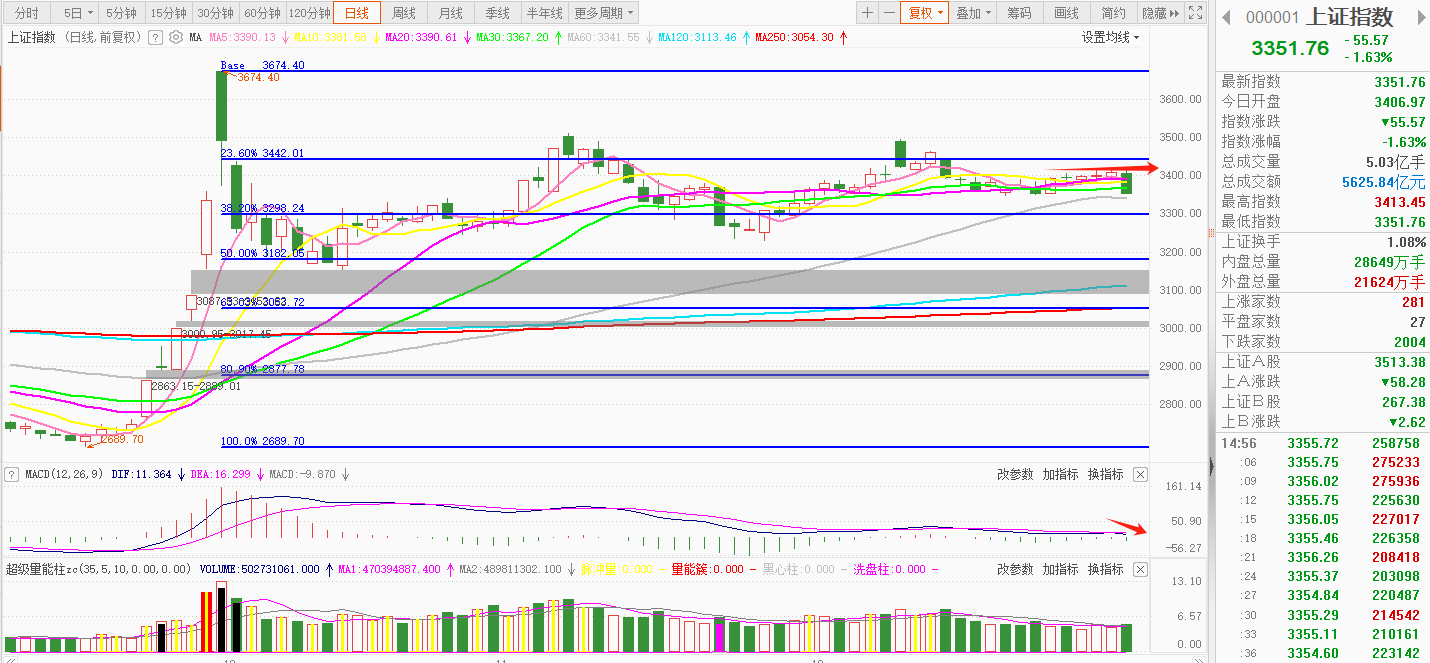Select the 半年线 half-year tab
The image size is (1430, 663).
point(544,13)
